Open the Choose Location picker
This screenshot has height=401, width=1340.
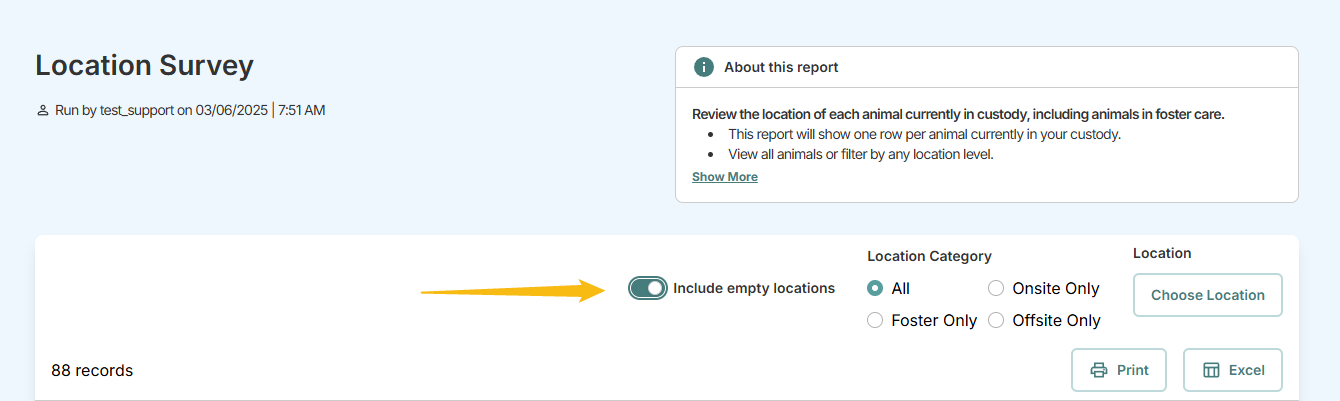click(x=1208, y=295)
